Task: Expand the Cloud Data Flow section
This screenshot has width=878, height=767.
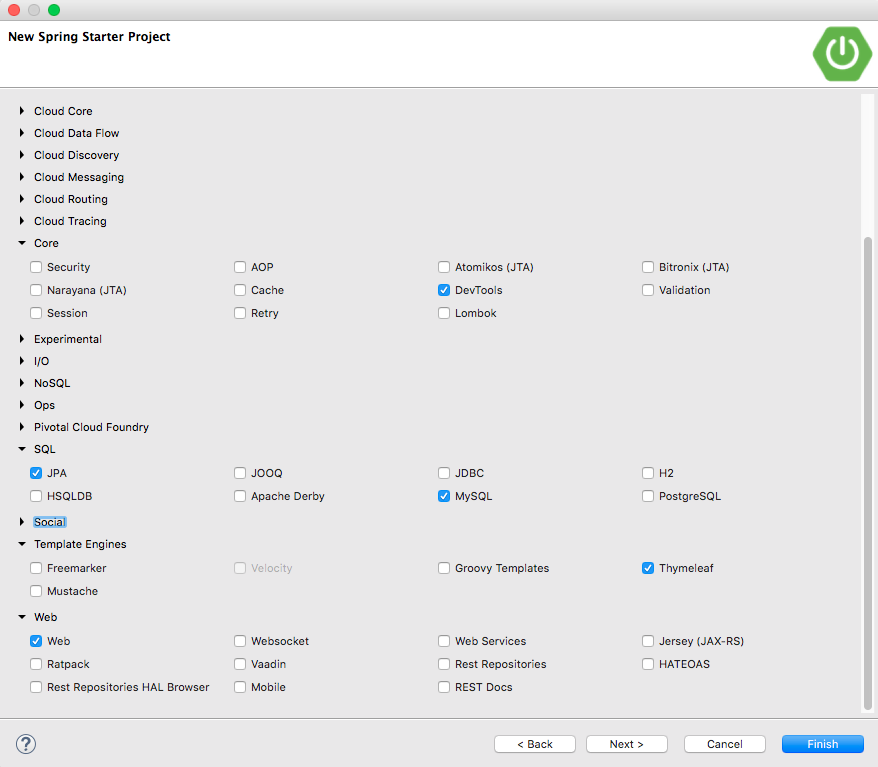Action: tap(22, 133)
